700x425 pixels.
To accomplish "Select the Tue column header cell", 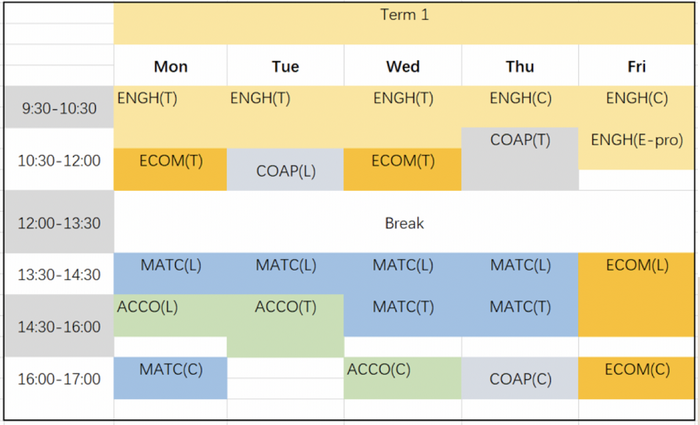I will pos(285,65).
